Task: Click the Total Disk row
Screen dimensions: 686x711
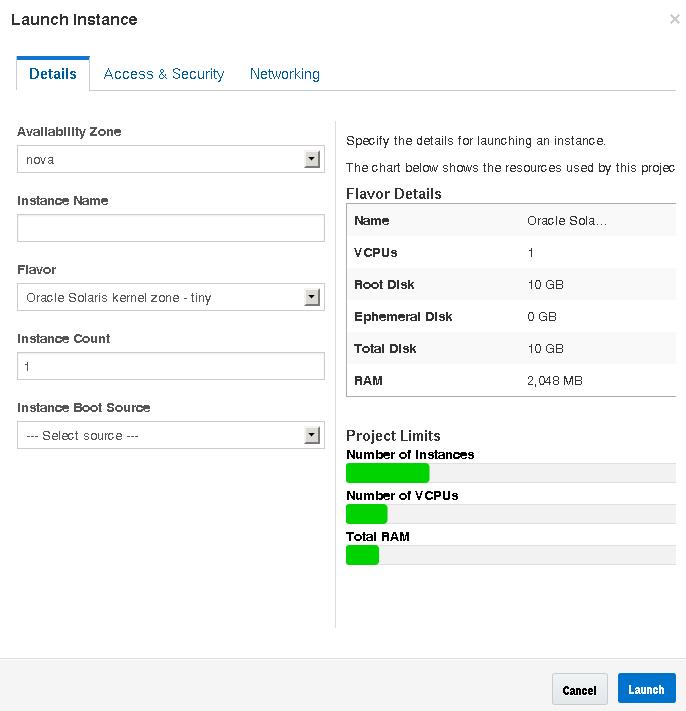Action: 510,349
